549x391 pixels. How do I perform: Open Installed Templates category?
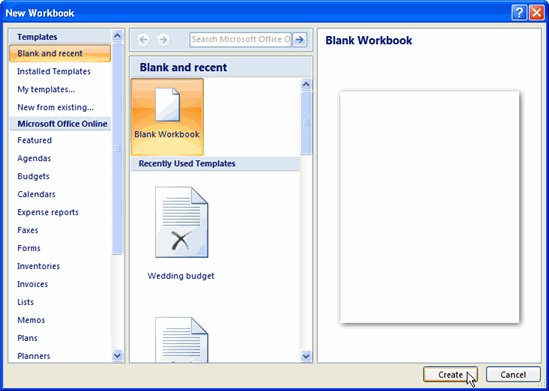(x=54, y=71)
